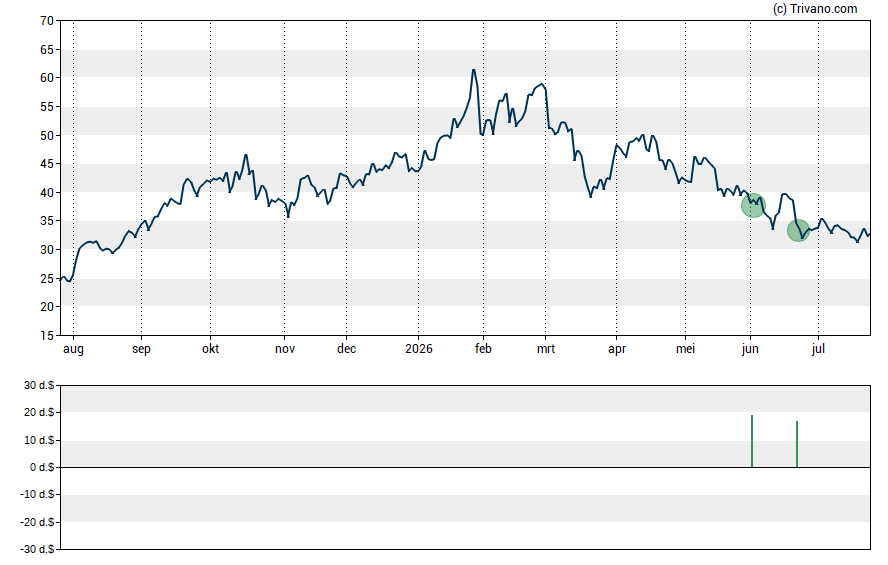888x565 pixels.
Task: Click the '0 d.$' volume axis label
Action: click(42, 468)
